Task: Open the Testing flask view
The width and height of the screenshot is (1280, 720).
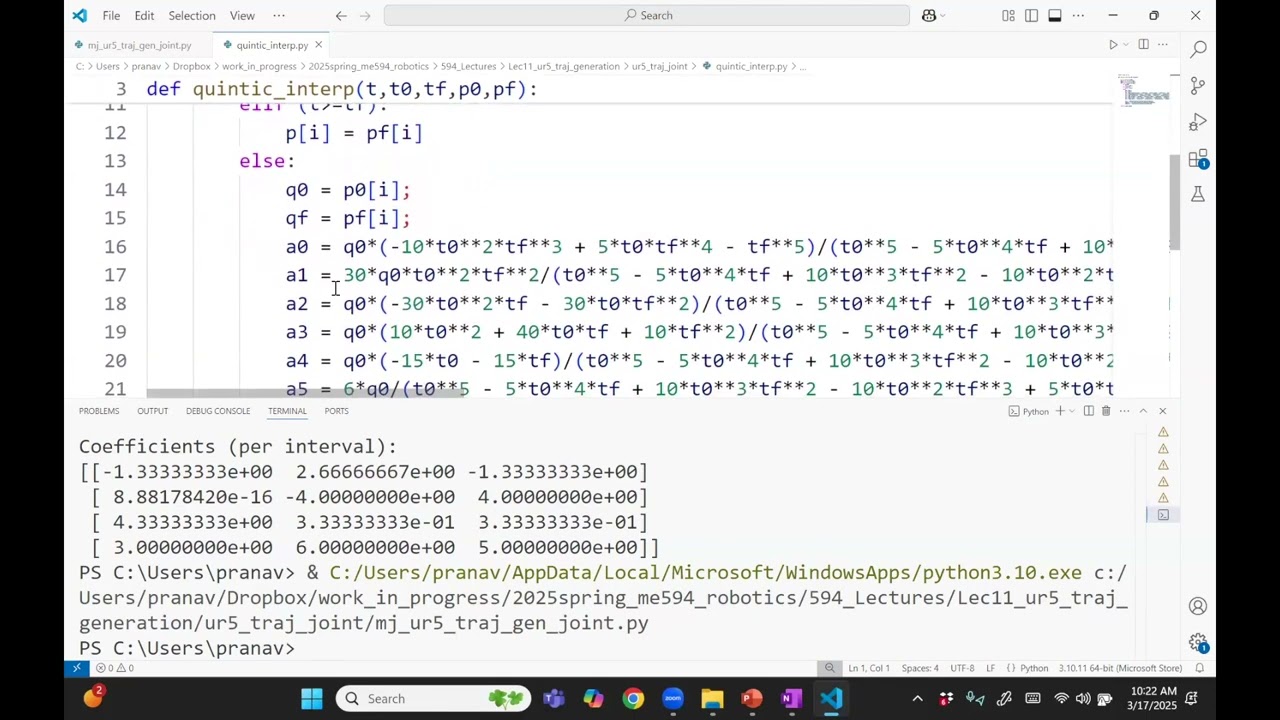Action: [x=1197, y=194]
